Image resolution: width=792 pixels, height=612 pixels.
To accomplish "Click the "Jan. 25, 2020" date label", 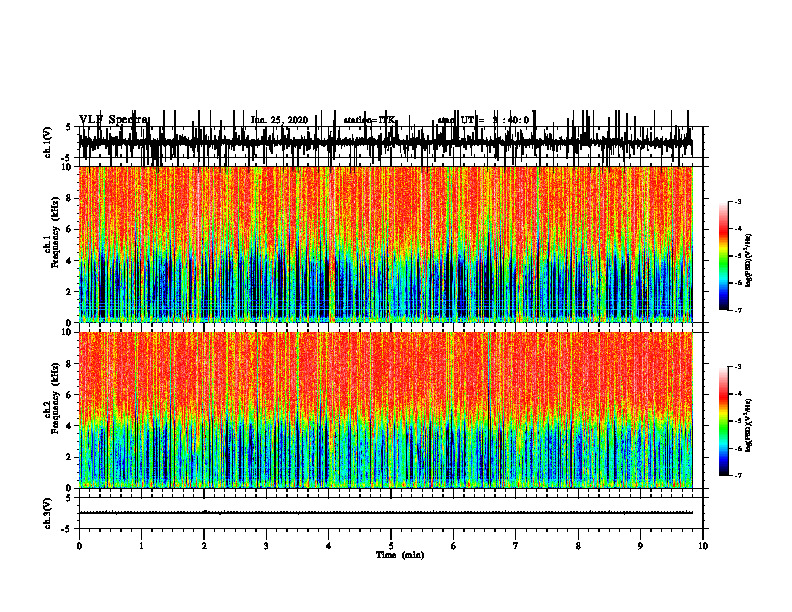I will [279, 120].
